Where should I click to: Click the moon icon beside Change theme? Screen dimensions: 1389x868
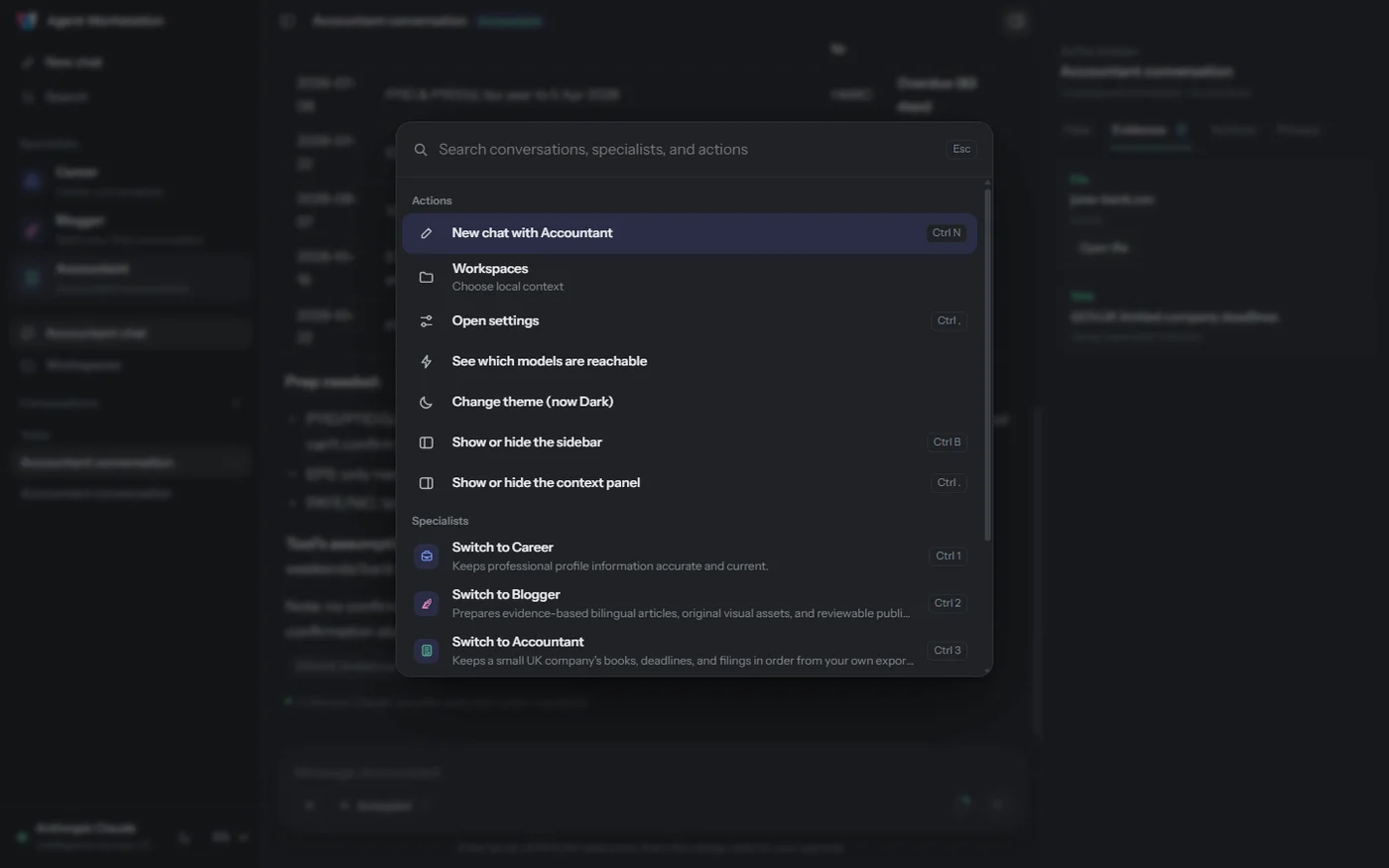[427, 402]
